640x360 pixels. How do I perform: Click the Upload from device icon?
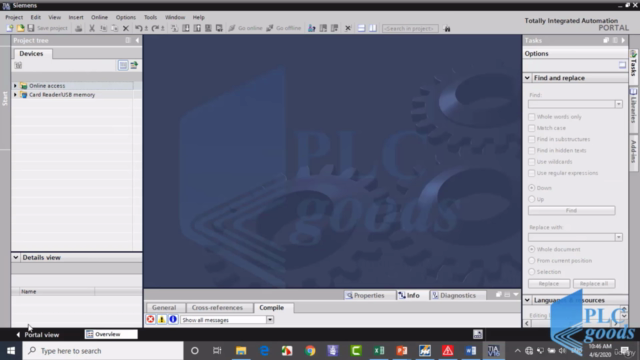point(197,28)
